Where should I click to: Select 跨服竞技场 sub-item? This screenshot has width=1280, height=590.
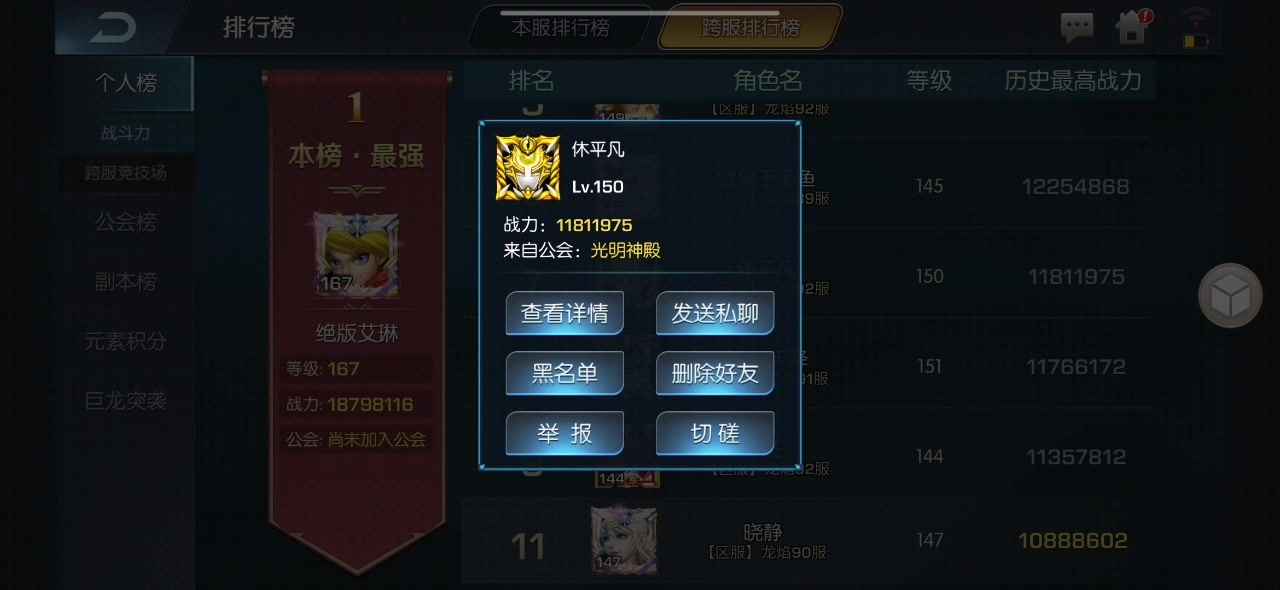(126, 172)
